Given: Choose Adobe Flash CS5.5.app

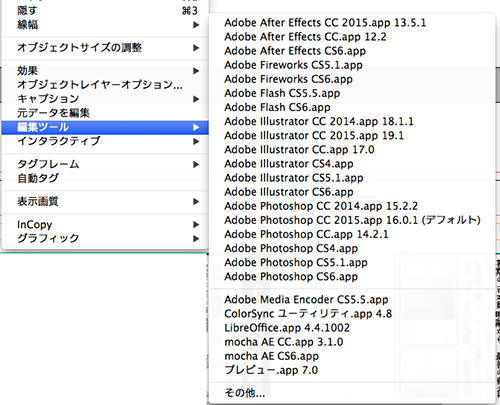Looking at the screenshot, I should pos(352,93).
